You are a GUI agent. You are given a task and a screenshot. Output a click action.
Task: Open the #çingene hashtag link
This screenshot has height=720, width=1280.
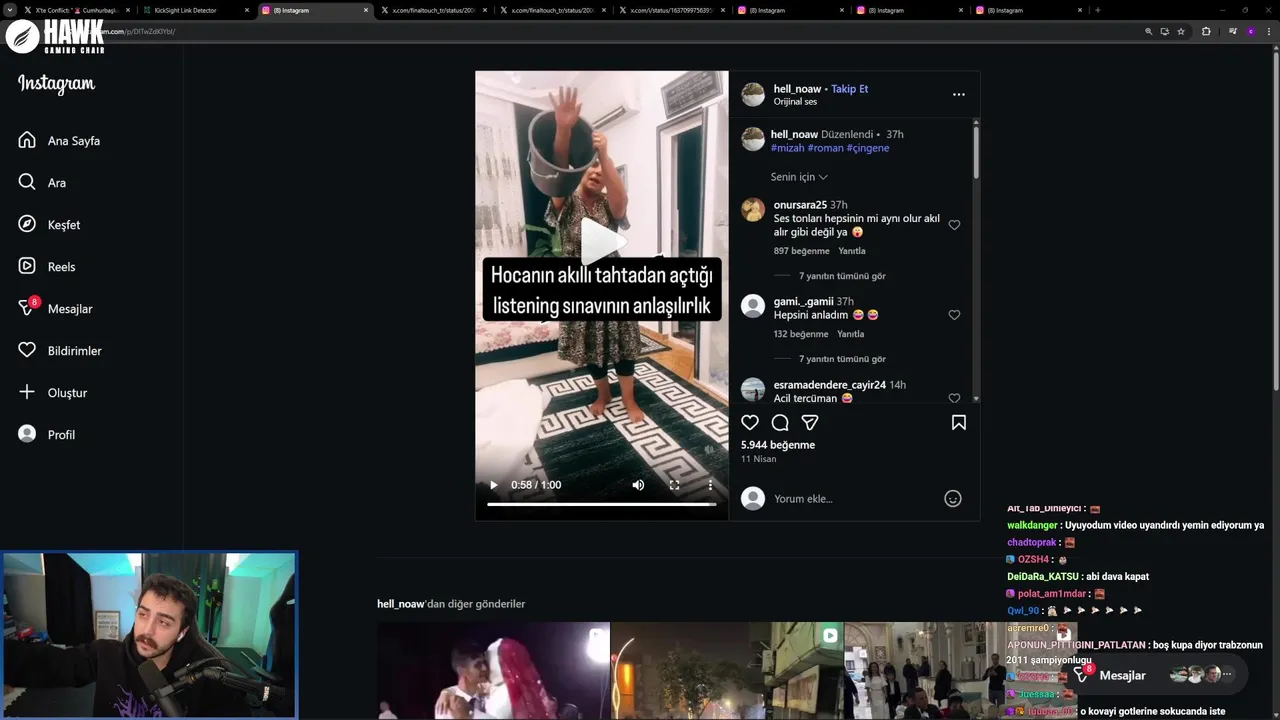point(868,148)
